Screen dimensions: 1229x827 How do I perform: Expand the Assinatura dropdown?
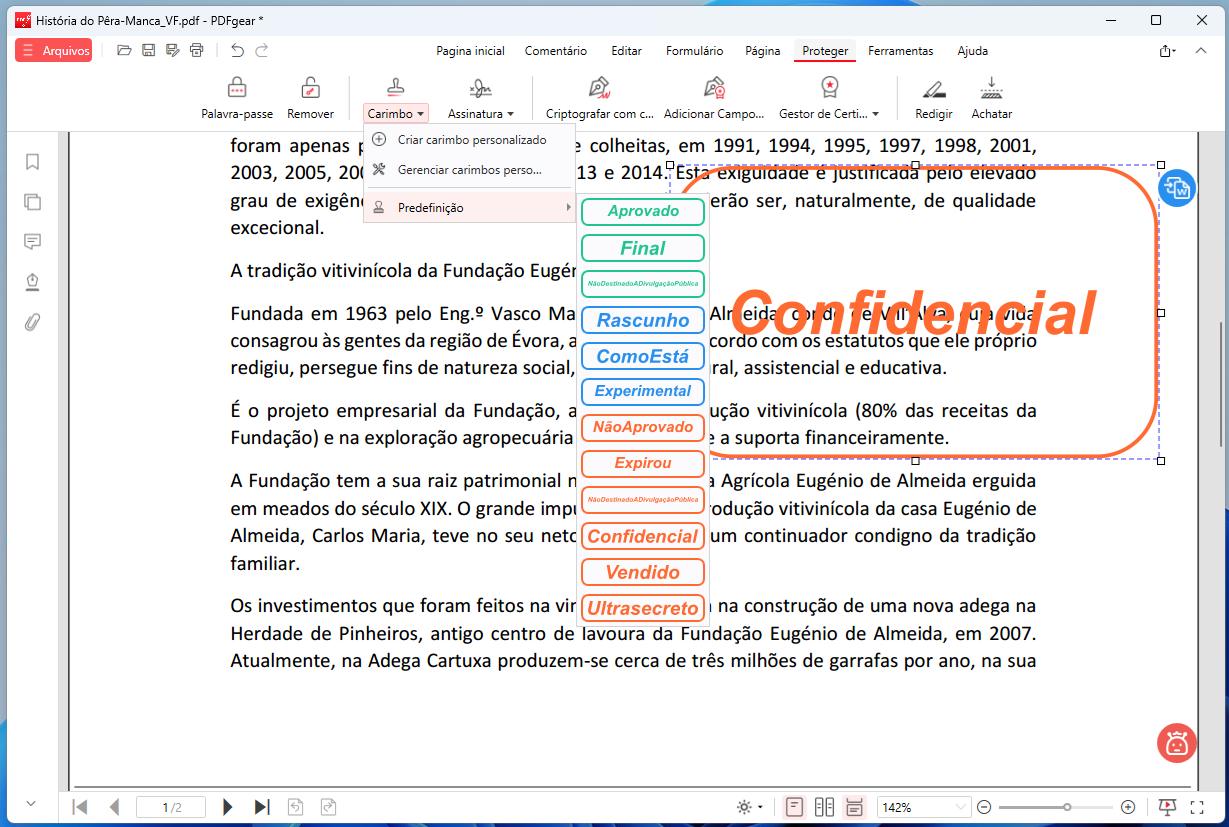480,114
